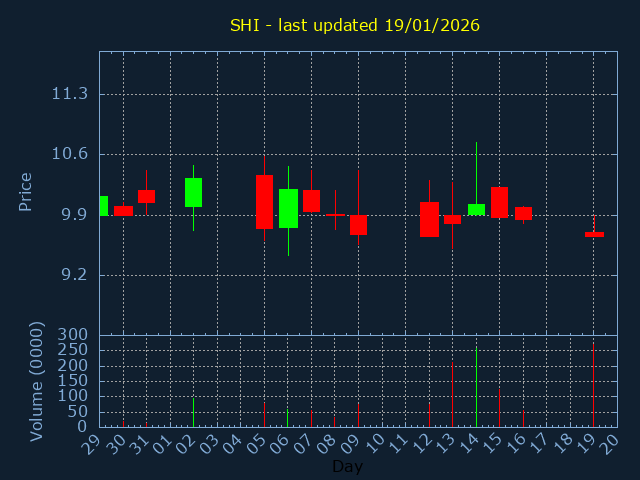
Task: Click the tall green volume bar on day 14
Action: (x=476, y=386)
